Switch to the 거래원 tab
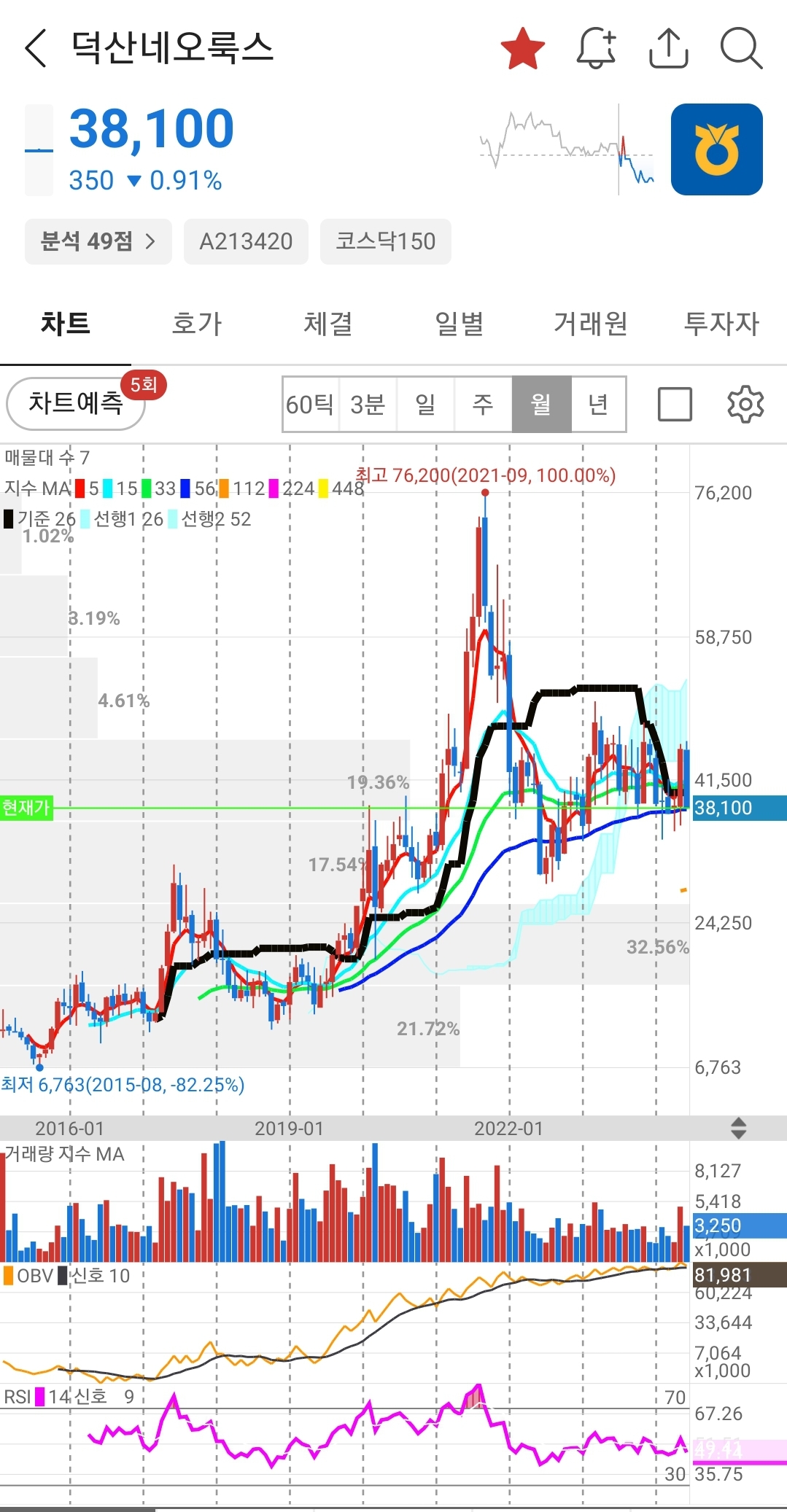 pyautogui.click(x=591, y=323)
